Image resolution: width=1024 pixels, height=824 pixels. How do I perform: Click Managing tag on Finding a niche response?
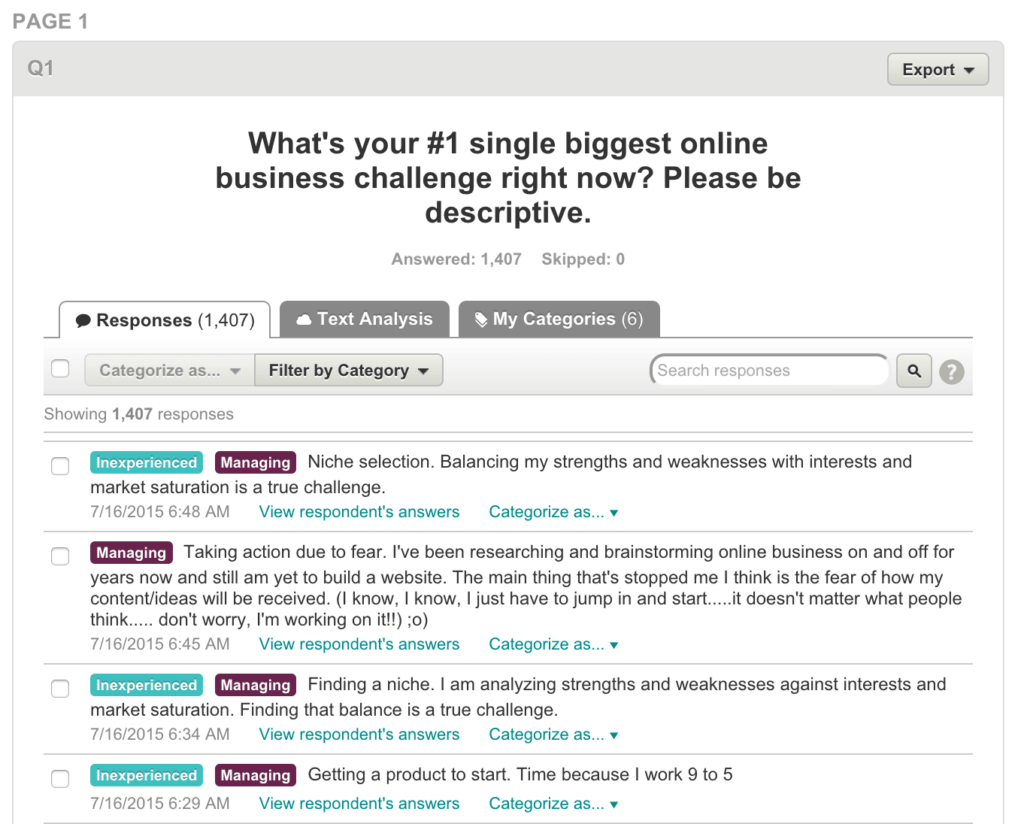point(255,685)
